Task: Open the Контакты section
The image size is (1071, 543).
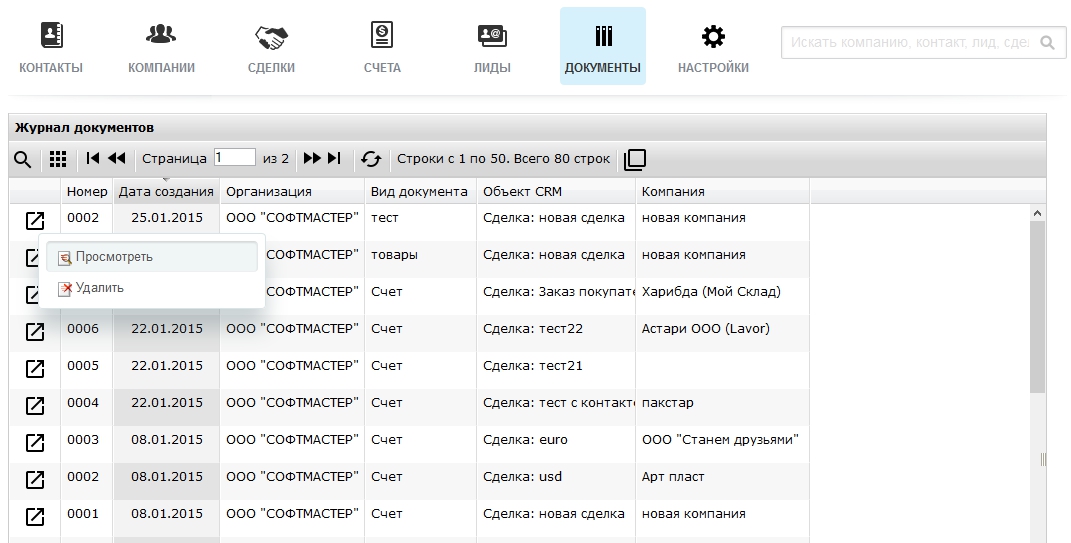Action: [x=51, y=47]
